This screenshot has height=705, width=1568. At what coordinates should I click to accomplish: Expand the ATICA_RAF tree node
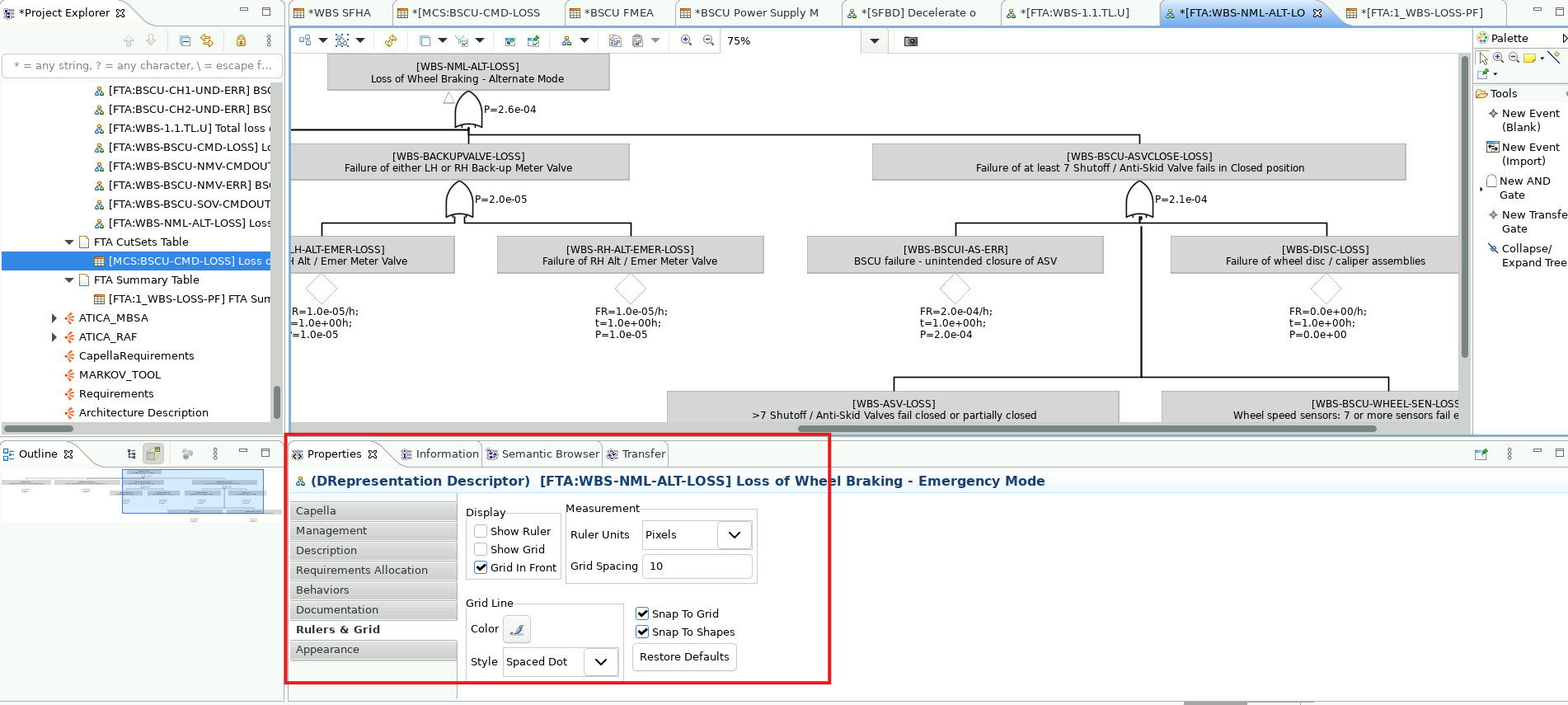[x=54, y=337]
